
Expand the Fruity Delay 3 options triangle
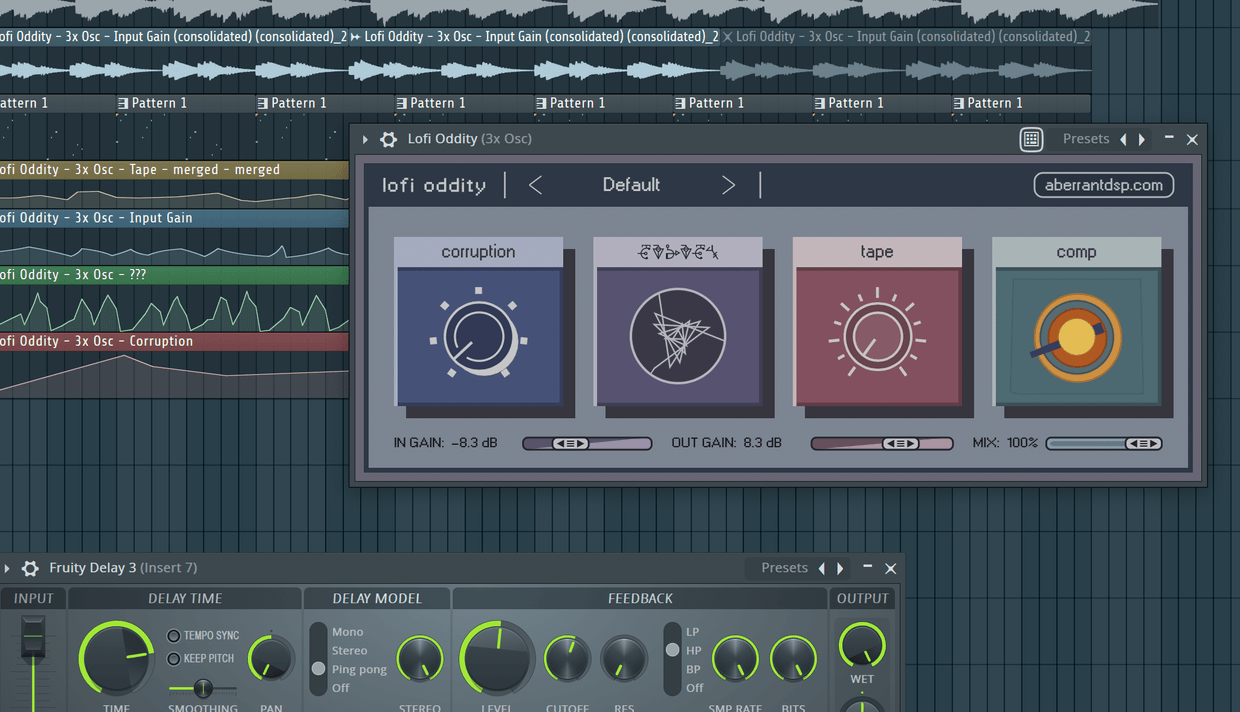point(7,567)
